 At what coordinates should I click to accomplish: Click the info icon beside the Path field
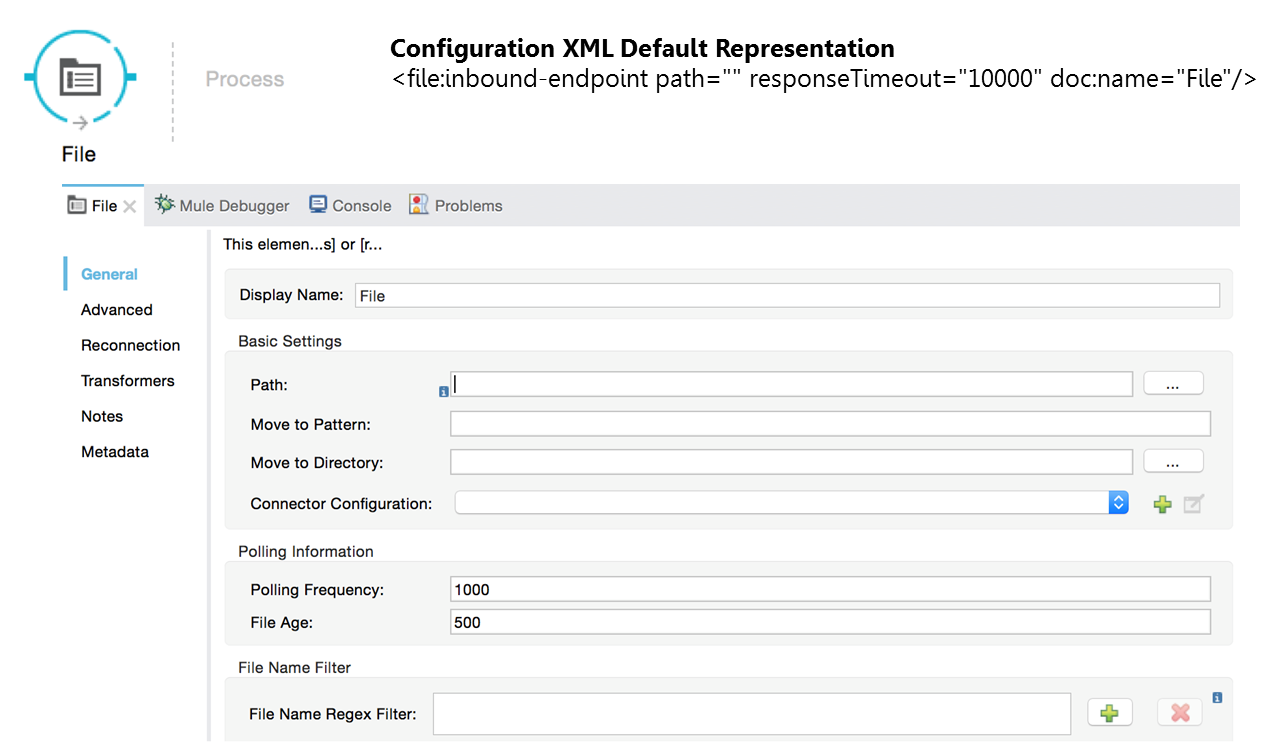(444, 392)
